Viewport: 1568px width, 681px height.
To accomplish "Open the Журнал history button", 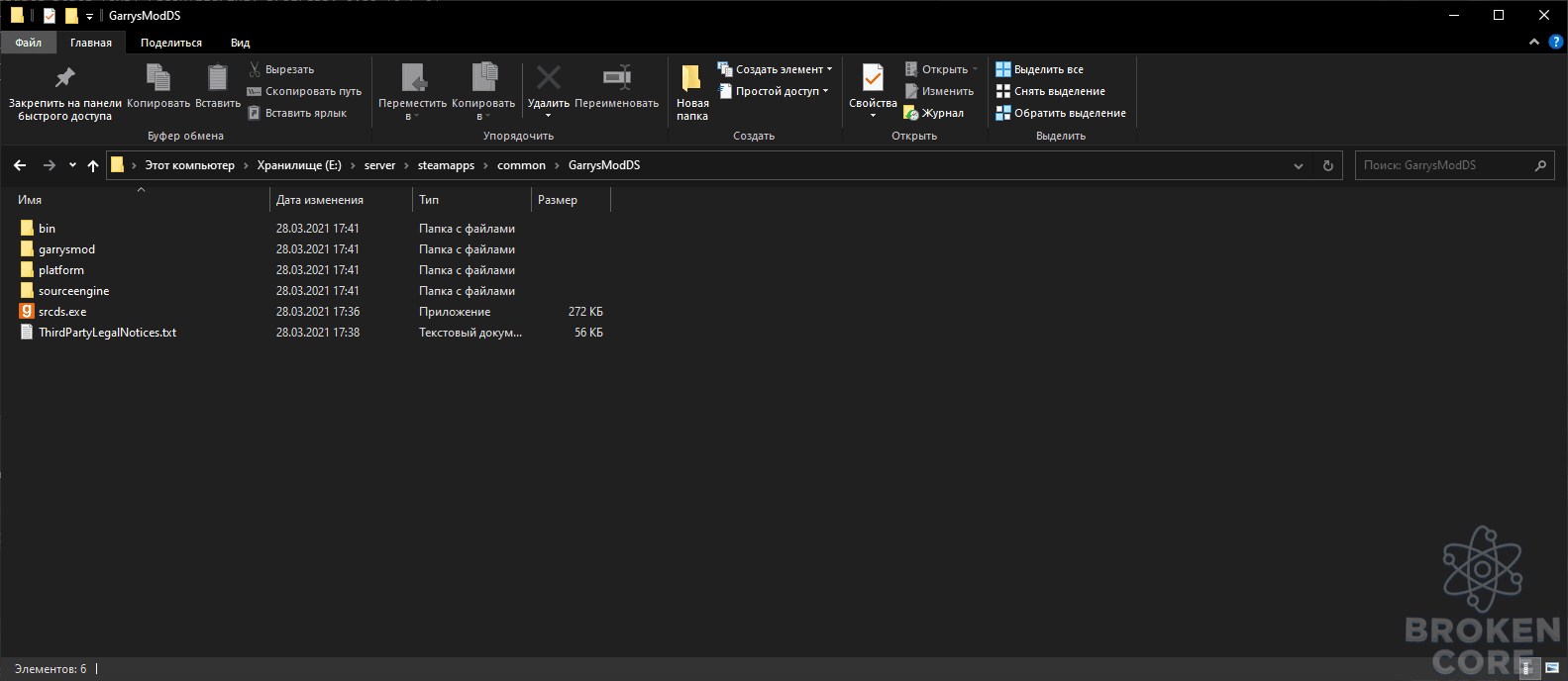I will coord(934,113).
